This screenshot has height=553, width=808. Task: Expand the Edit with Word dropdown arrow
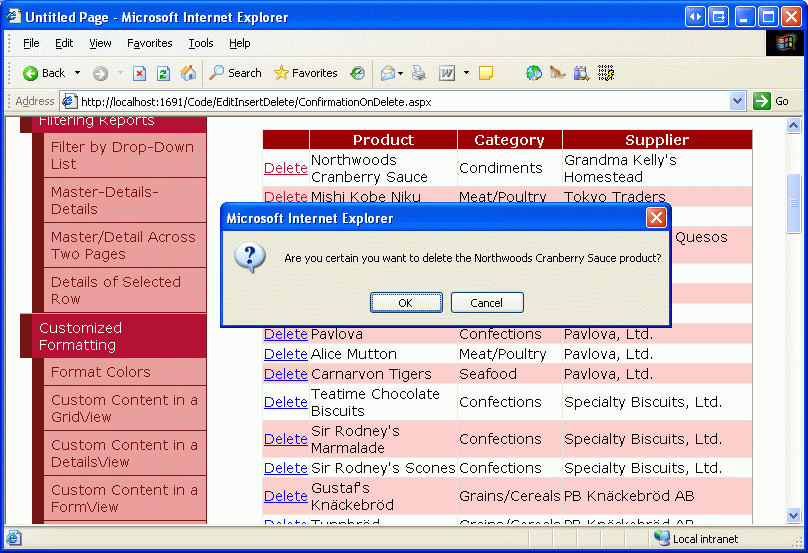click(466, 73)
